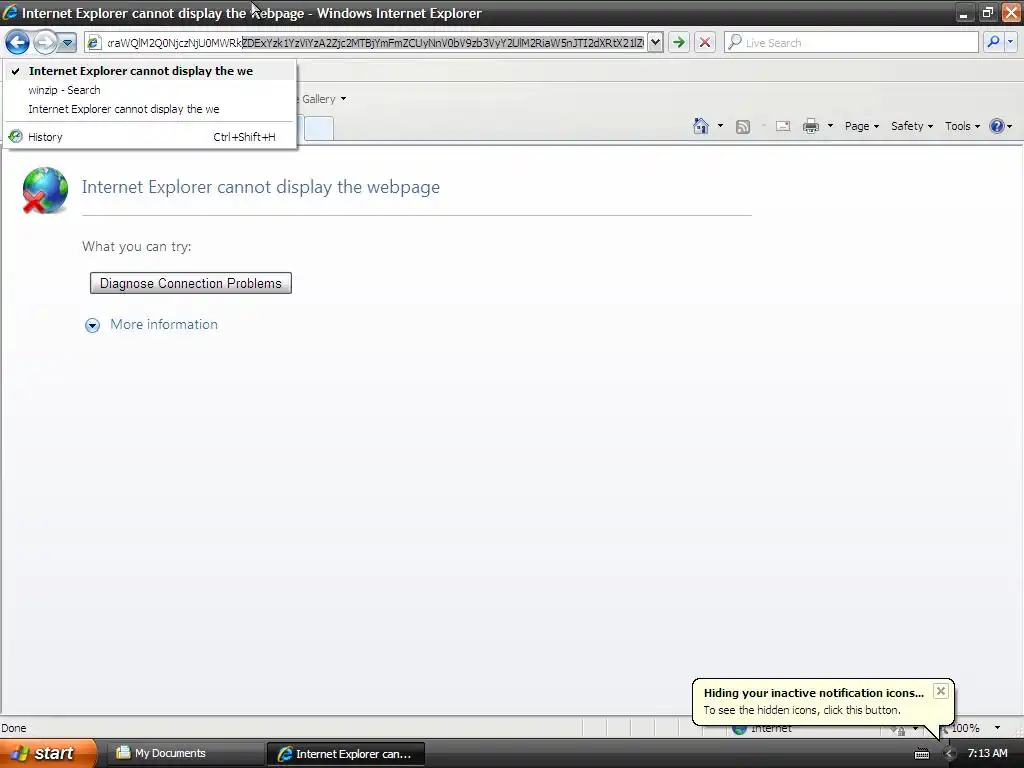Open a new tab with the blank tab button
1024x768 pixels.
tap(319, 128)
